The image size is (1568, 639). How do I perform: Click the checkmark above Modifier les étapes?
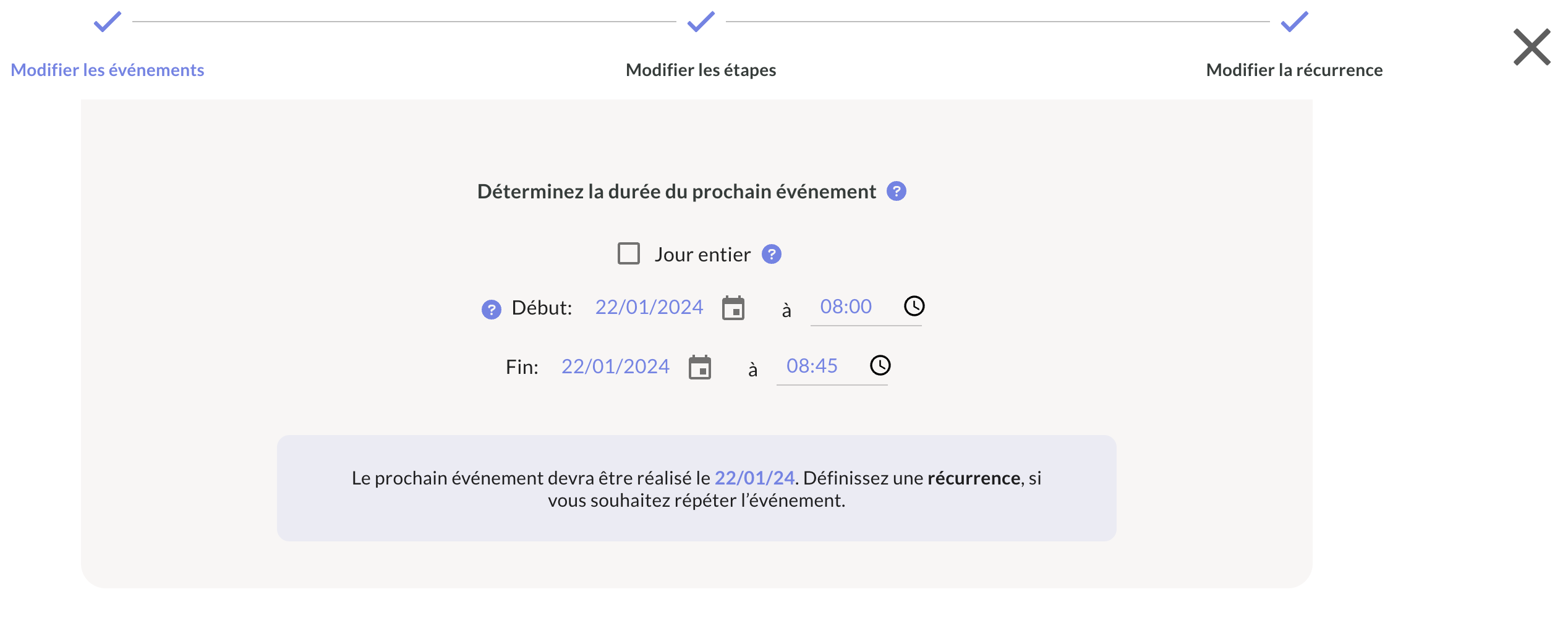(701, 22)
